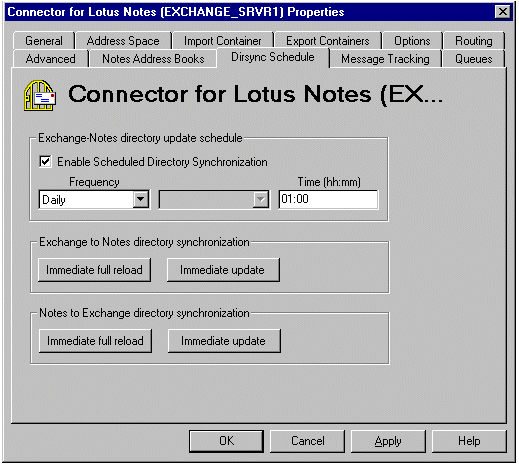View the Message Tracking tab
Image resolution: width=519 pixels, height=465 pixels.
pyautogui.click(x=385, y=59)
